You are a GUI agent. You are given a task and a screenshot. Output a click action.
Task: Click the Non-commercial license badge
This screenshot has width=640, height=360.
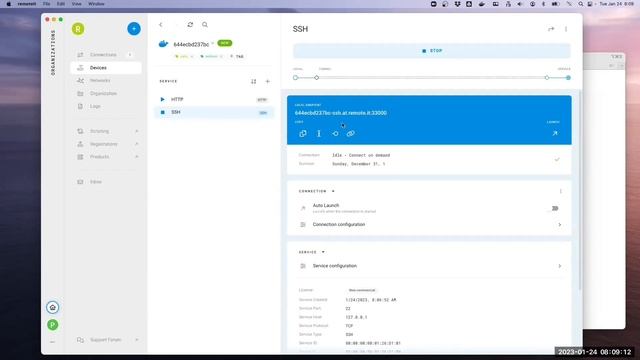coord(362,290)
